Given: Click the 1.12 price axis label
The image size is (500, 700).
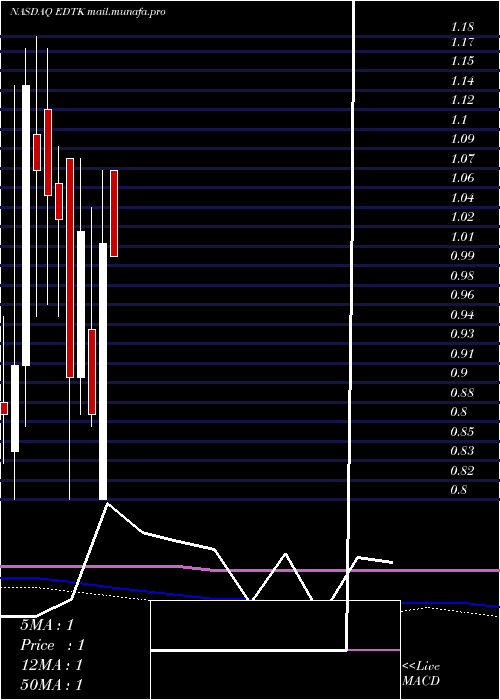Looking at the screenshot, I should (x=462, y=100).
